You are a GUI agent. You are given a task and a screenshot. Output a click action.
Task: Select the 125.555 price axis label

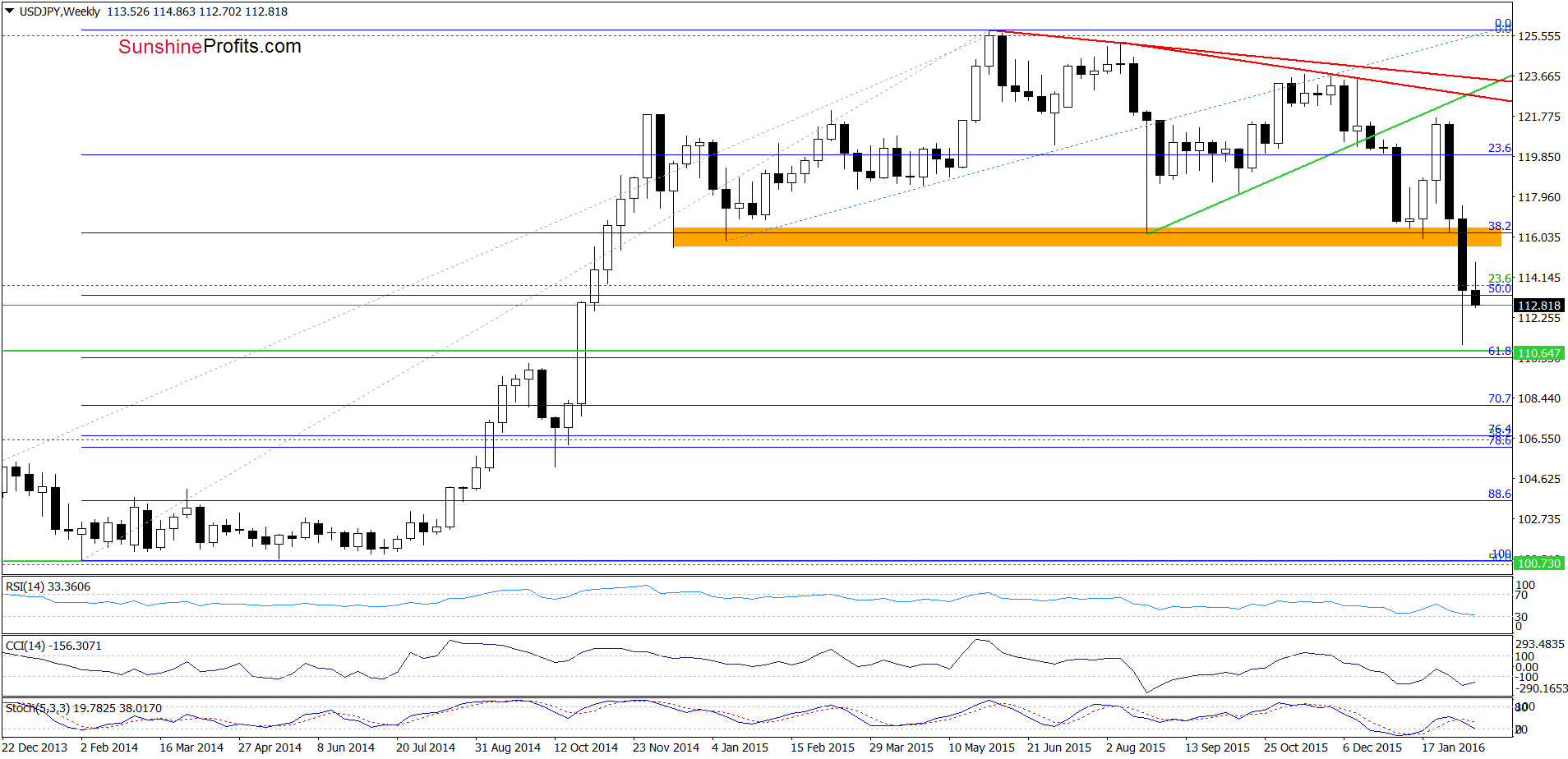pos(1538,36)
